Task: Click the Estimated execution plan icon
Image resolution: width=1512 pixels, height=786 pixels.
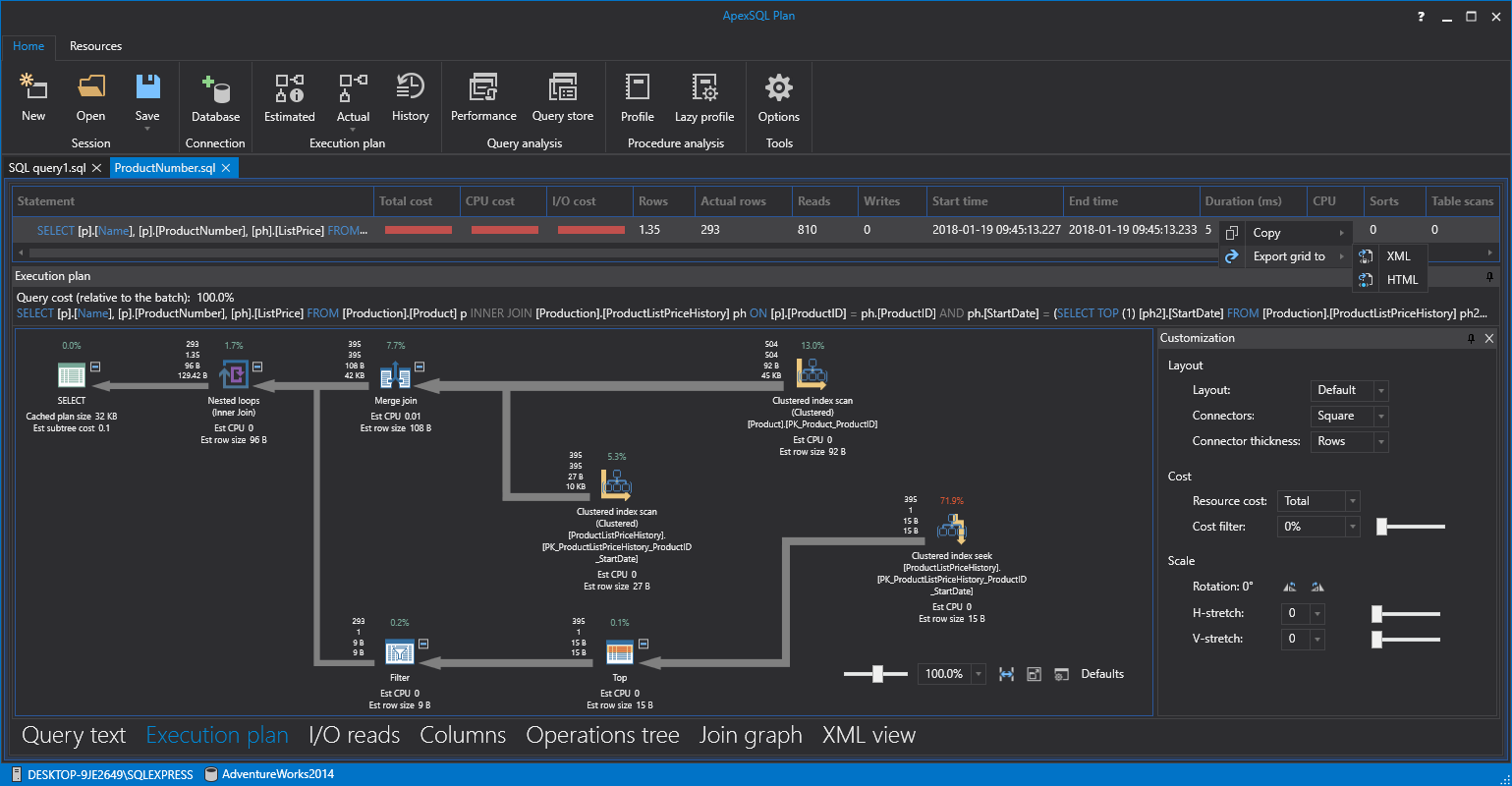Action: pos(289,88)
